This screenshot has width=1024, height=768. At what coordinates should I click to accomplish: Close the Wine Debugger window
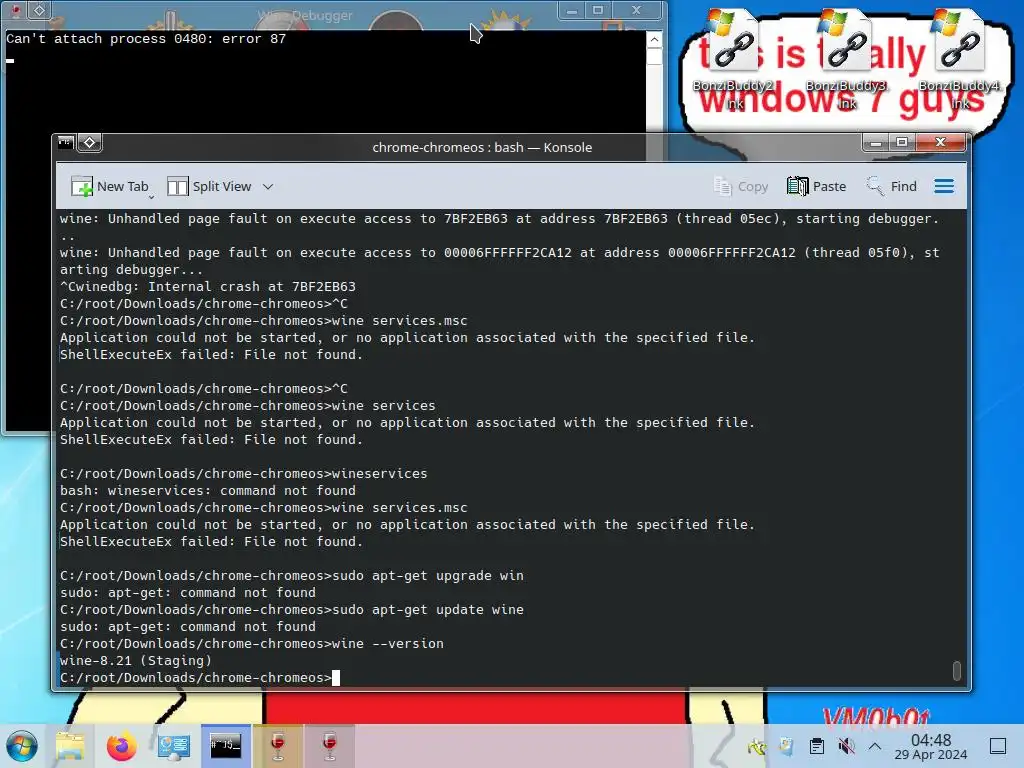[x=636, y=10]
